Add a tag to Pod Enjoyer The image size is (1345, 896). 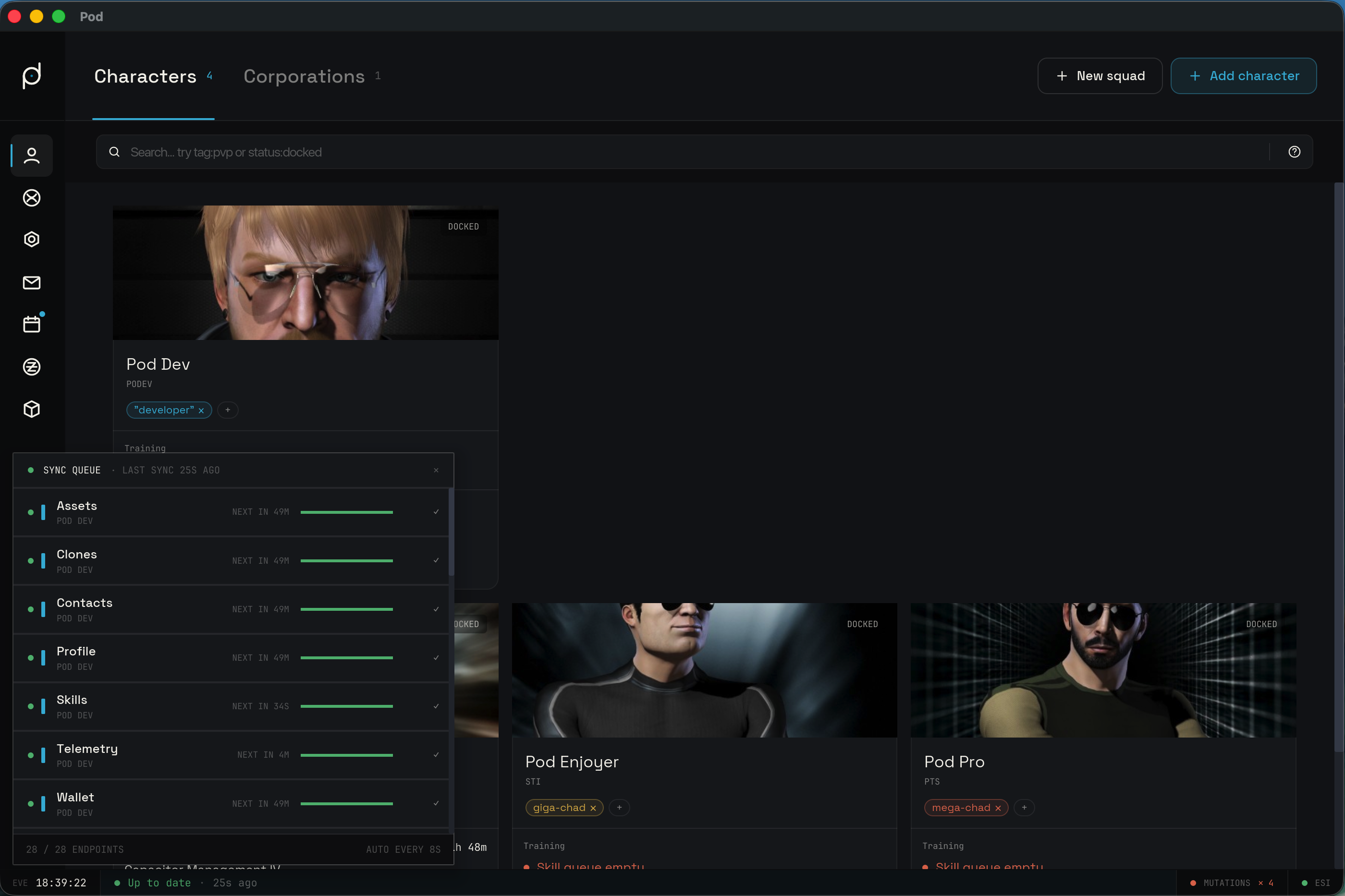click(x=619, y=808)
